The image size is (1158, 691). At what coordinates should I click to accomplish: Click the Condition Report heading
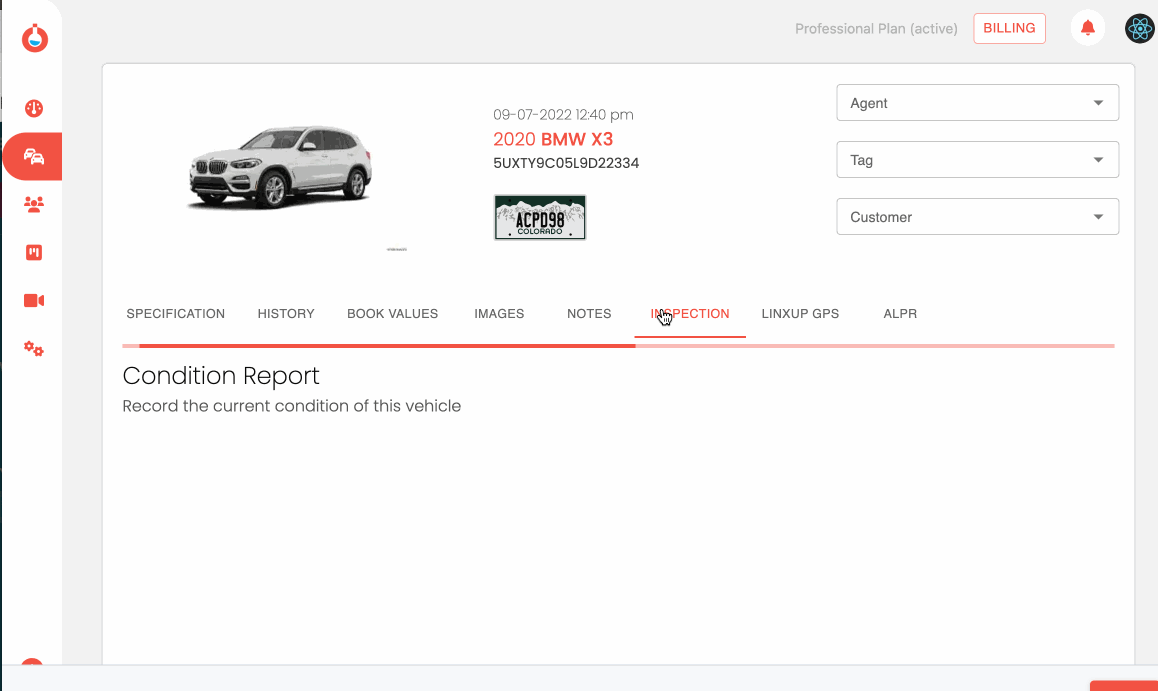[x=221, y=376]
